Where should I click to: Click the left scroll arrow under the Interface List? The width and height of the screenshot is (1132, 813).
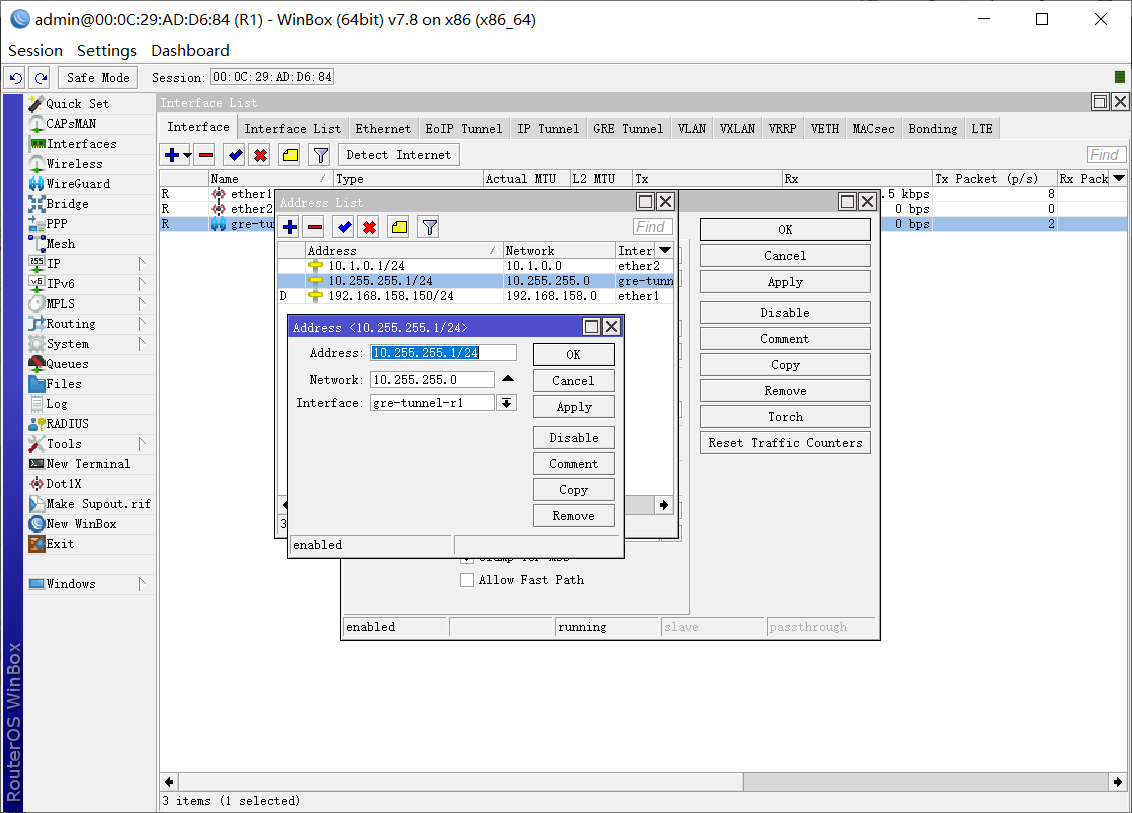coord(169,782)
